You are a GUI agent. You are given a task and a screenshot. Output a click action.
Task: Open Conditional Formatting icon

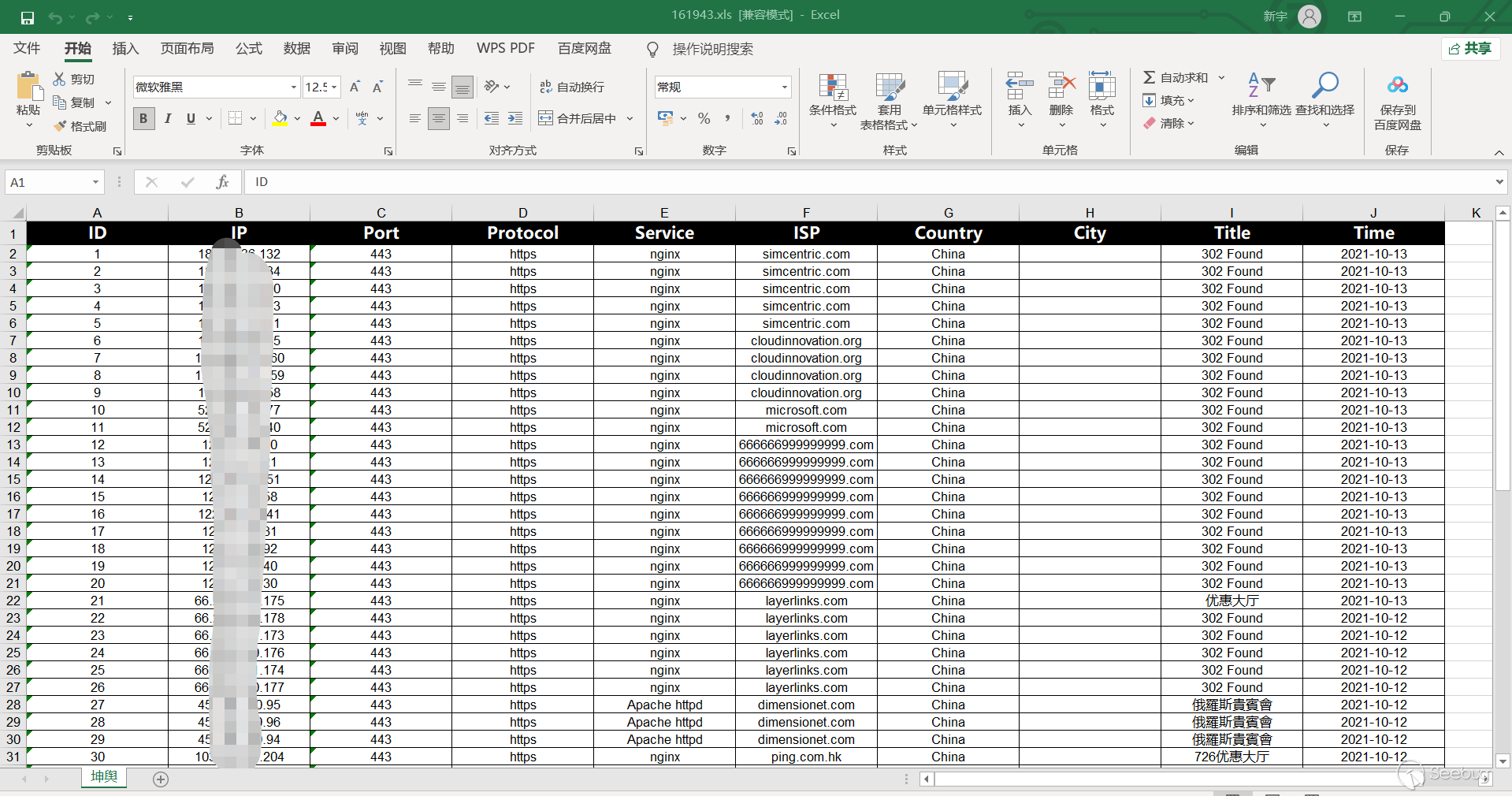(x=833, y=87)
